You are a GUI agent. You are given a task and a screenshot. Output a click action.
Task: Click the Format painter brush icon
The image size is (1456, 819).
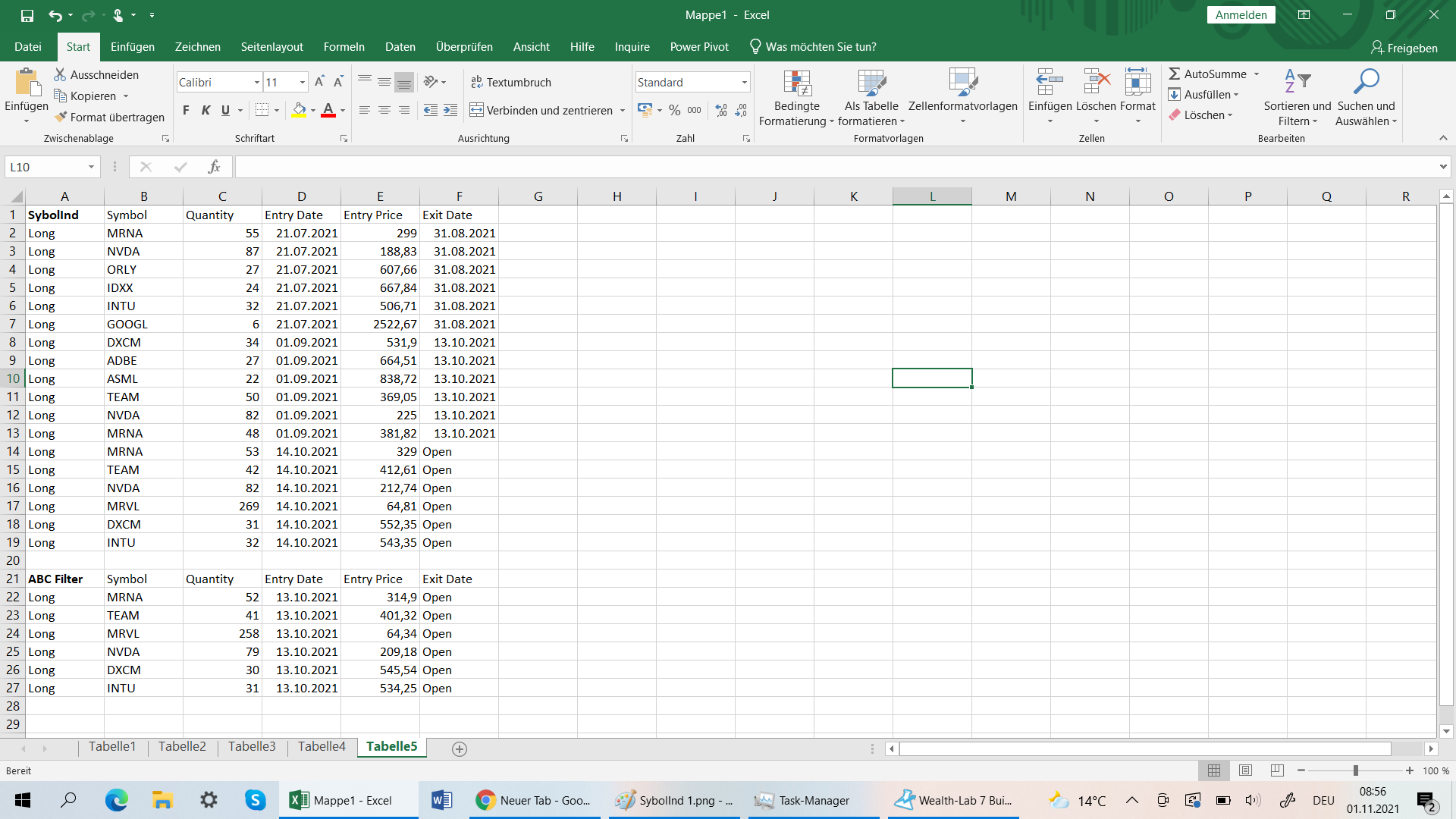[61, 117]
